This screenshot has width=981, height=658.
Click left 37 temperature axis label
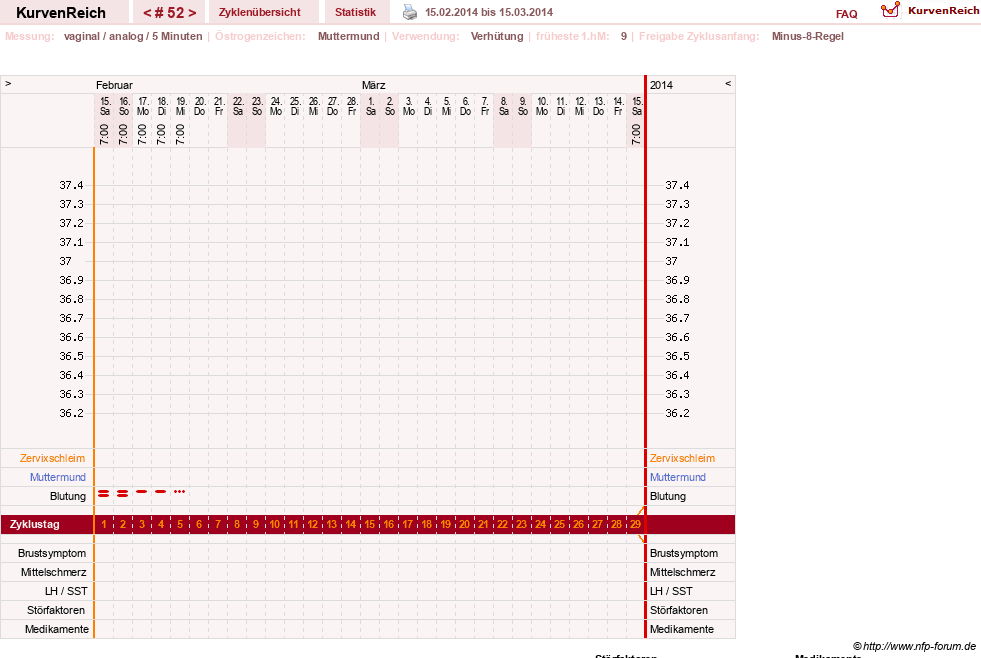(x=66, y=261)
